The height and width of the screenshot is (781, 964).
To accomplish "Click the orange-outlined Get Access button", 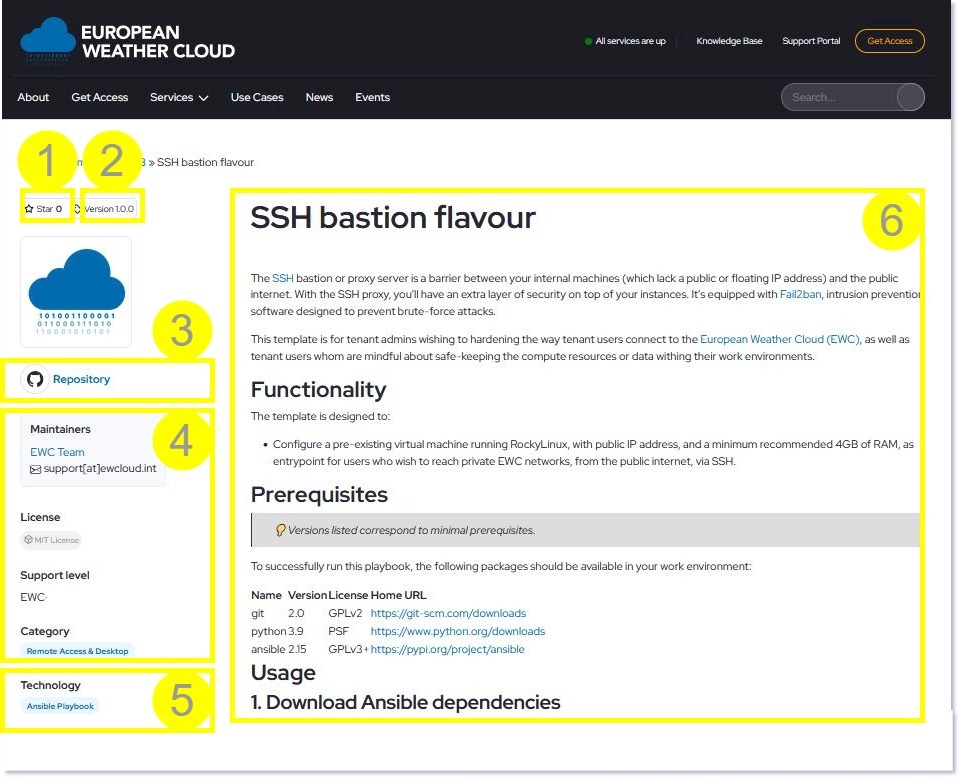I will (890, 41).
